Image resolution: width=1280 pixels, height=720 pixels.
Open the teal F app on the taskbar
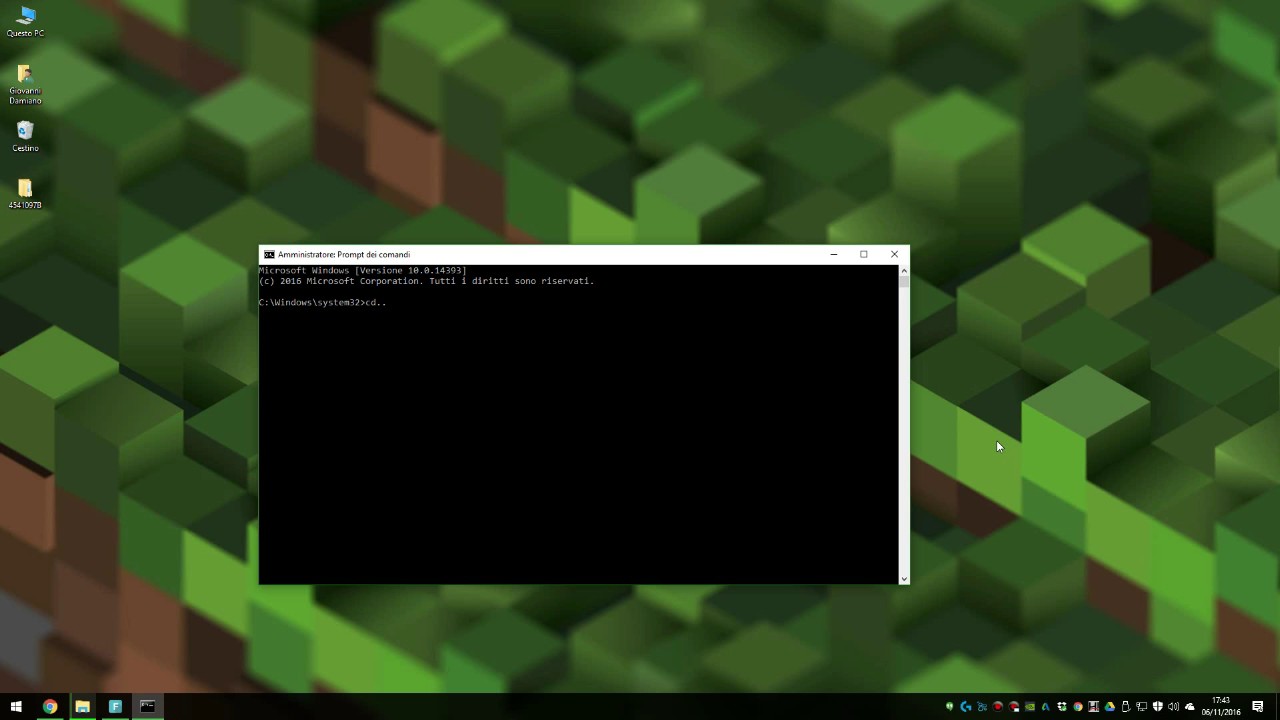[115, 706]
